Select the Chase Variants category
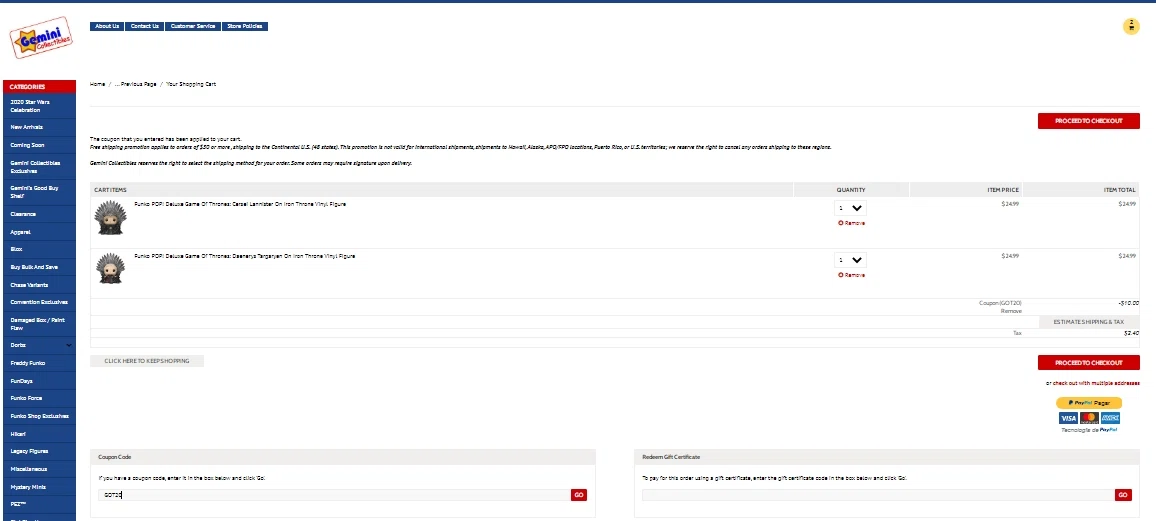Screen dimensions: 1156x521 coord(39,285)
